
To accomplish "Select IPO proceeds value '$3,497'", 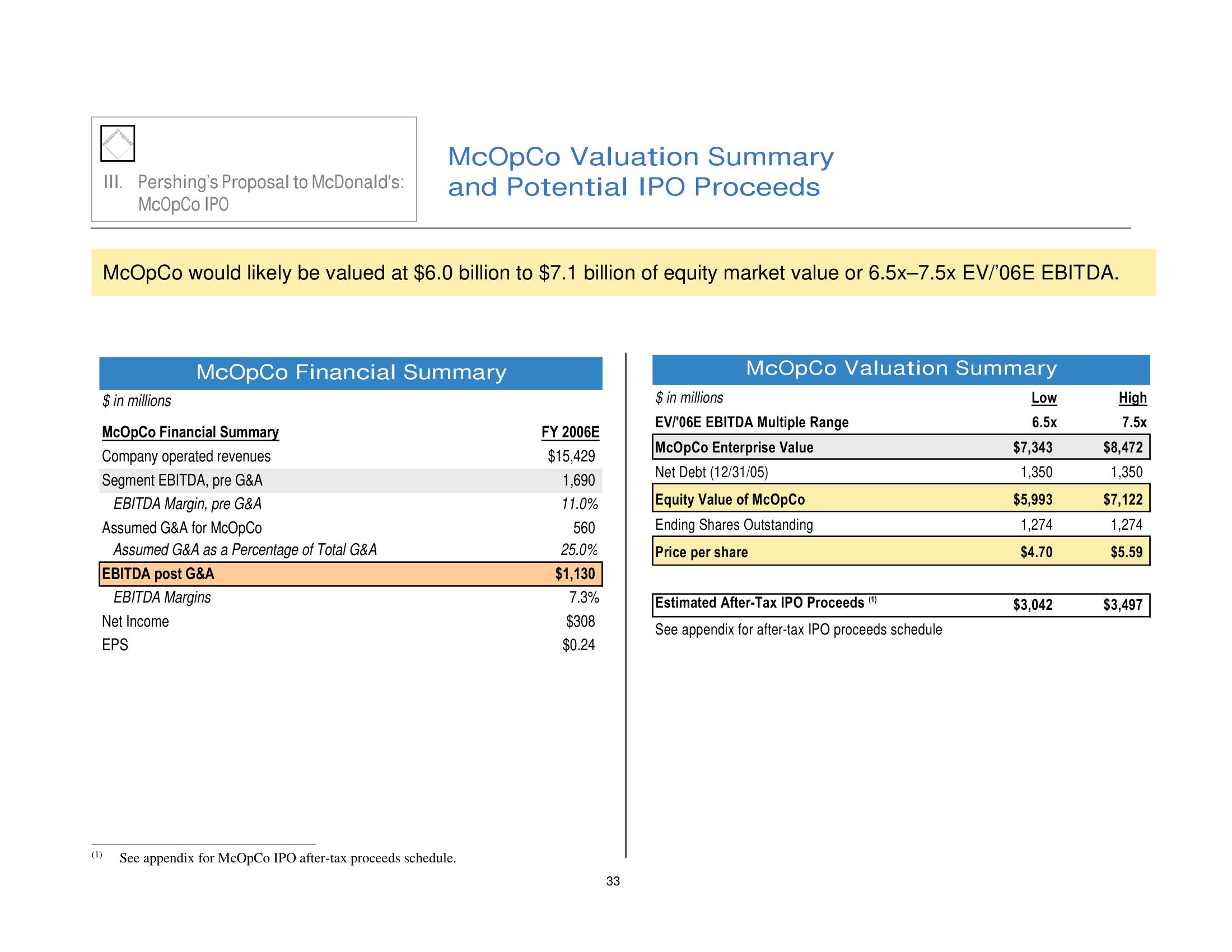I will (x=1123, y=605).
